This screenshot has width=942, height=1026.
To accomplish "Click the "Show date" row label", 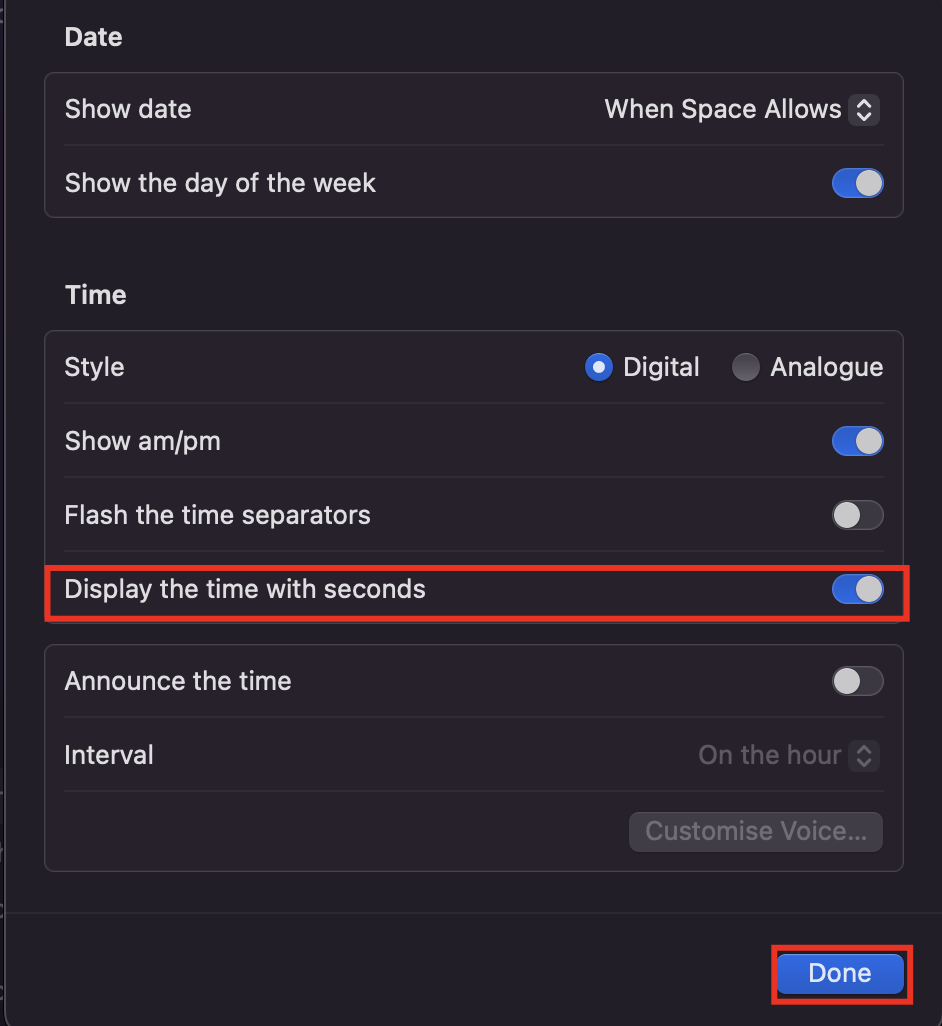I will click(127, 110).
